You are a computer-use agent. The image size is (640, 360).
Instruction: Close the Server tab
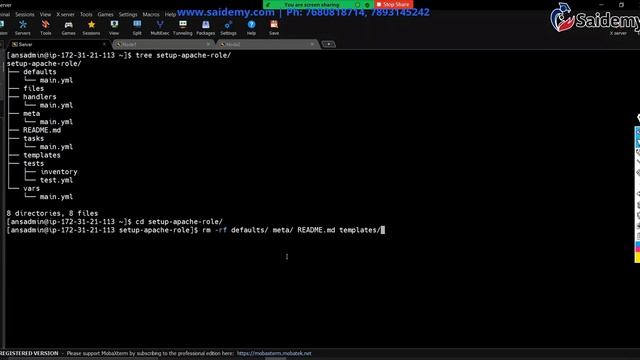(104, 44)
